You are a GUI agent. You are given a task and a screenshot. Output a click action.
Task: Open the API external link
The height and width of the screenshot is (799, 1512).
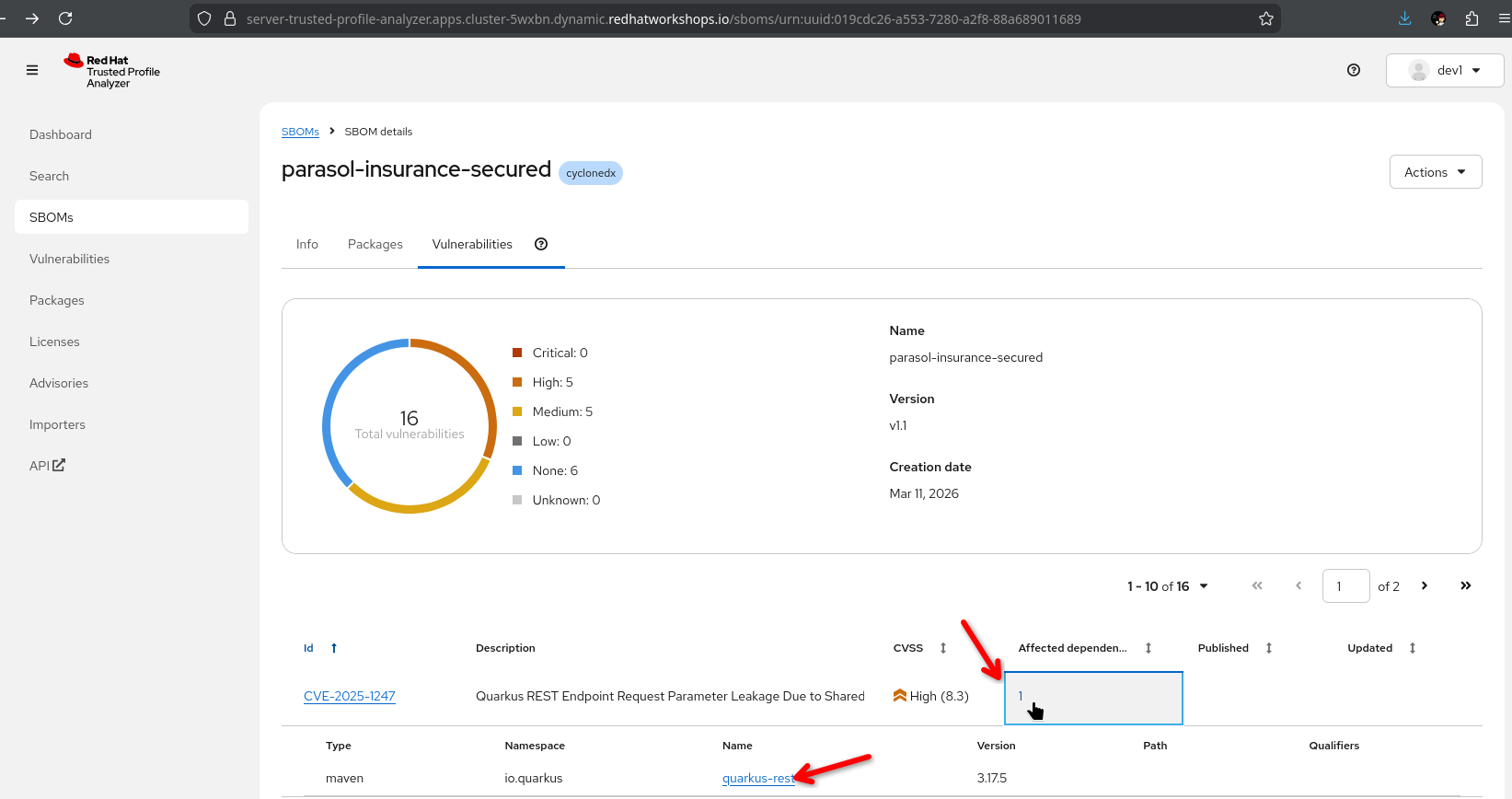tap(47, 466)
